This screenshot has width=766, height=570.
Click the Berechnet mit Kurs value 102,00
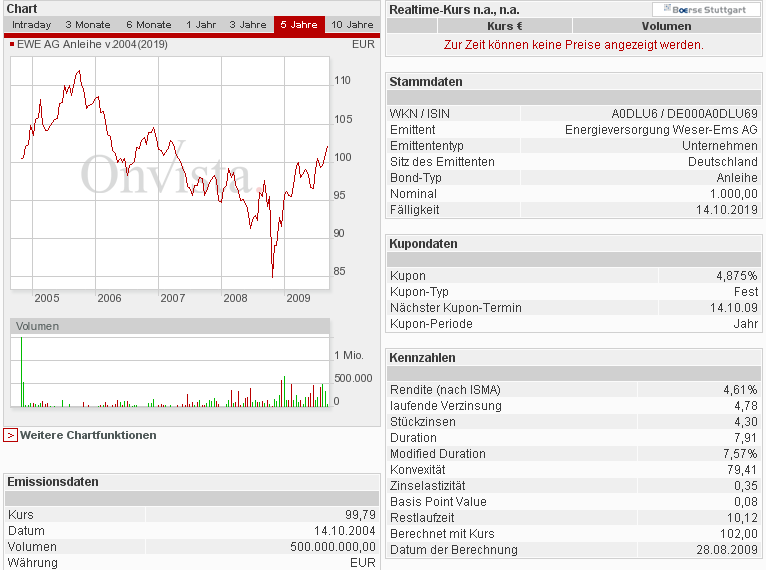[x=739, y=534]
